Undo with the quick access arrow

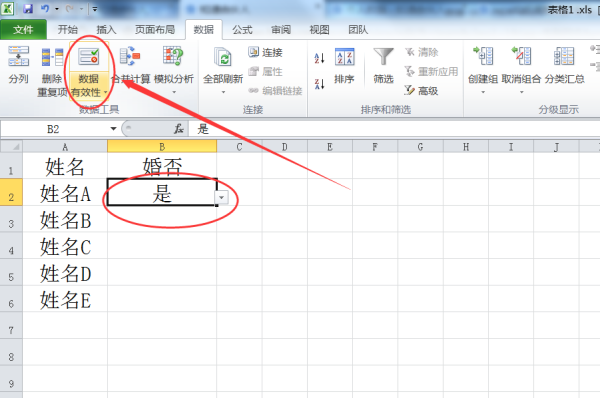coord(45,8)
